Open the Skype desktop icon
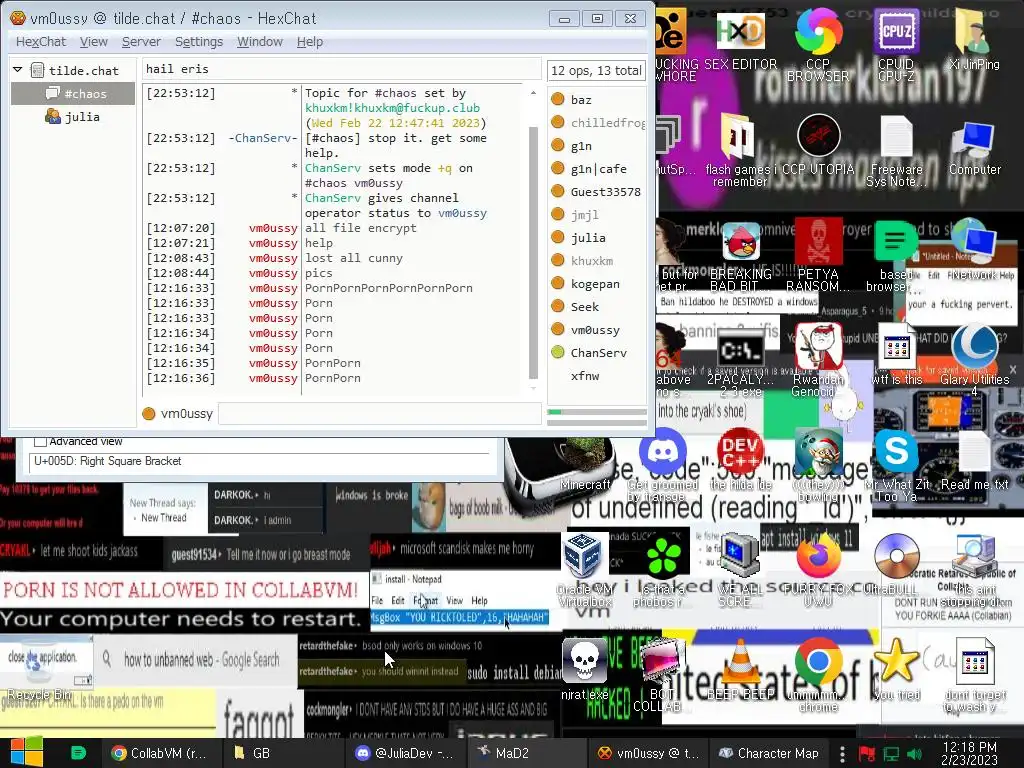 [897, 464]
